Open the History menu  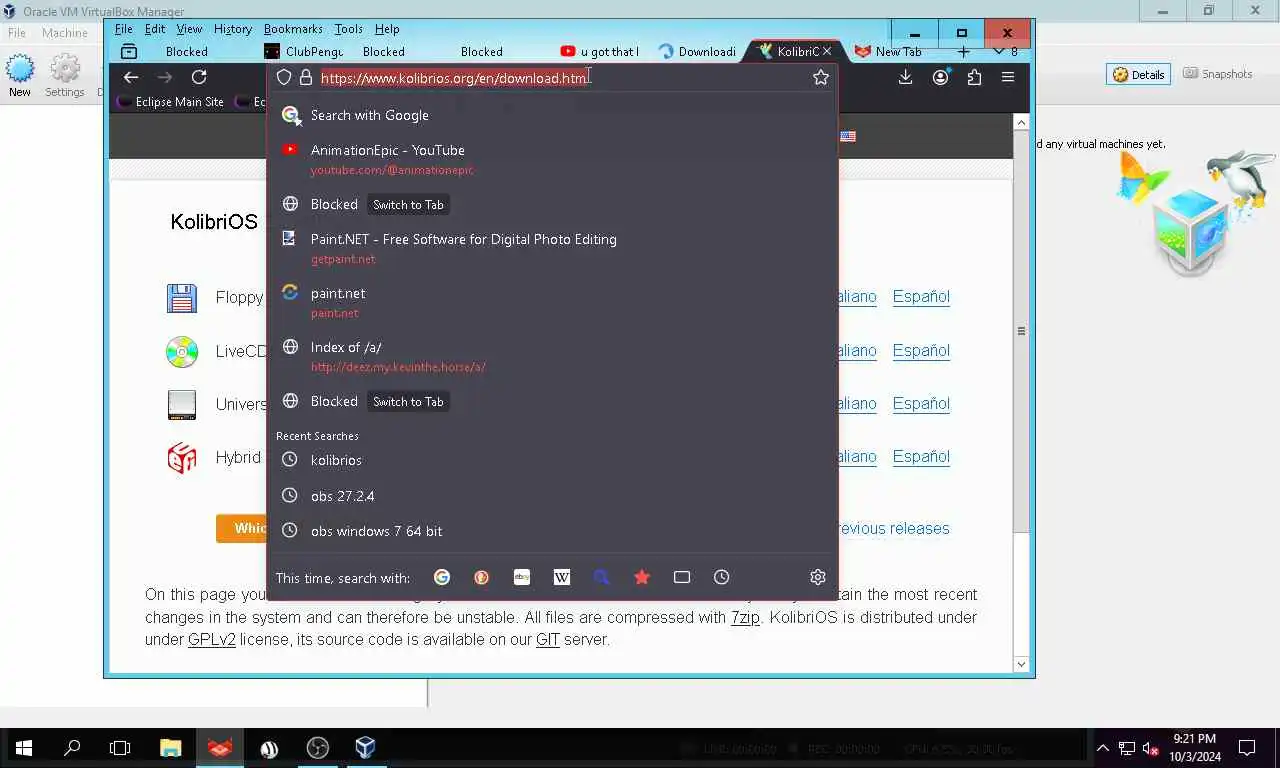point(233,29)
